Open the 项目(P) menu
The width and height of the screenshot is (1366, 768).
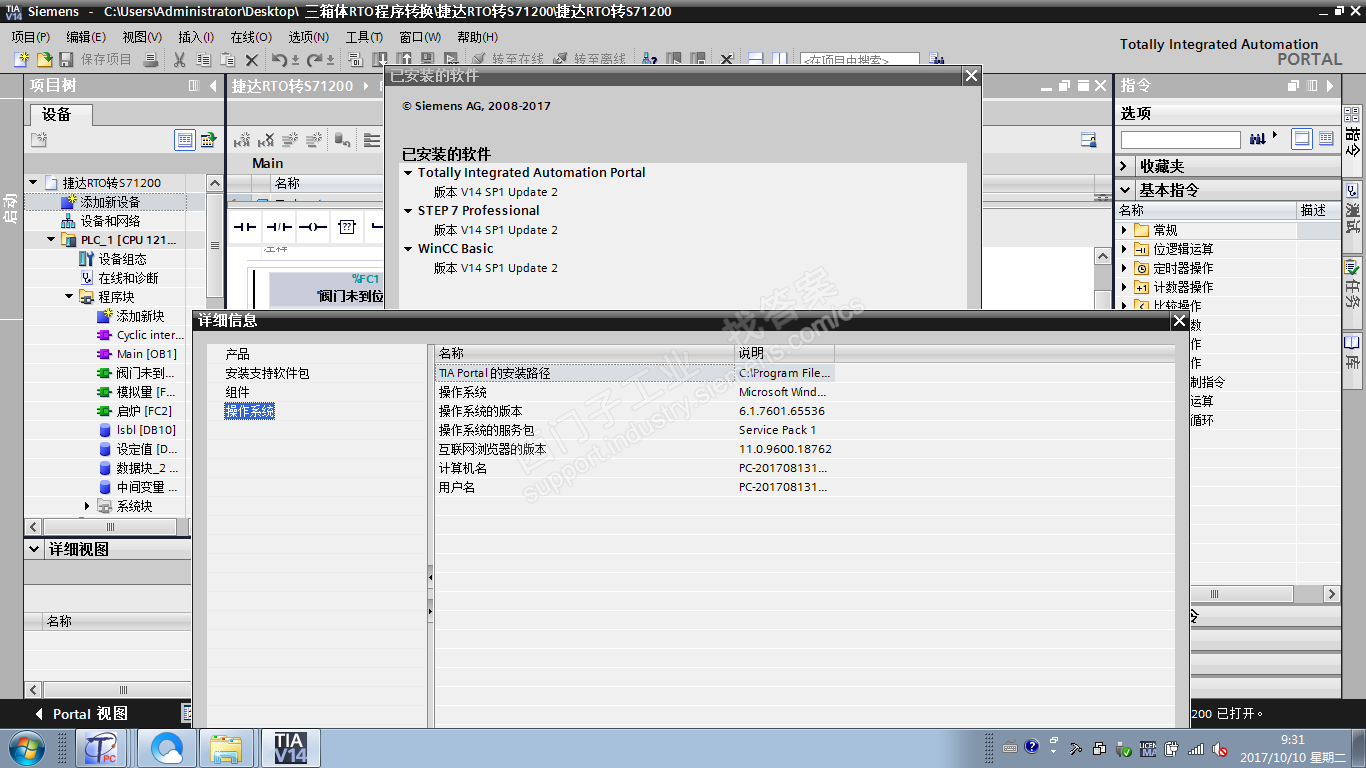(x=31, y=37)
